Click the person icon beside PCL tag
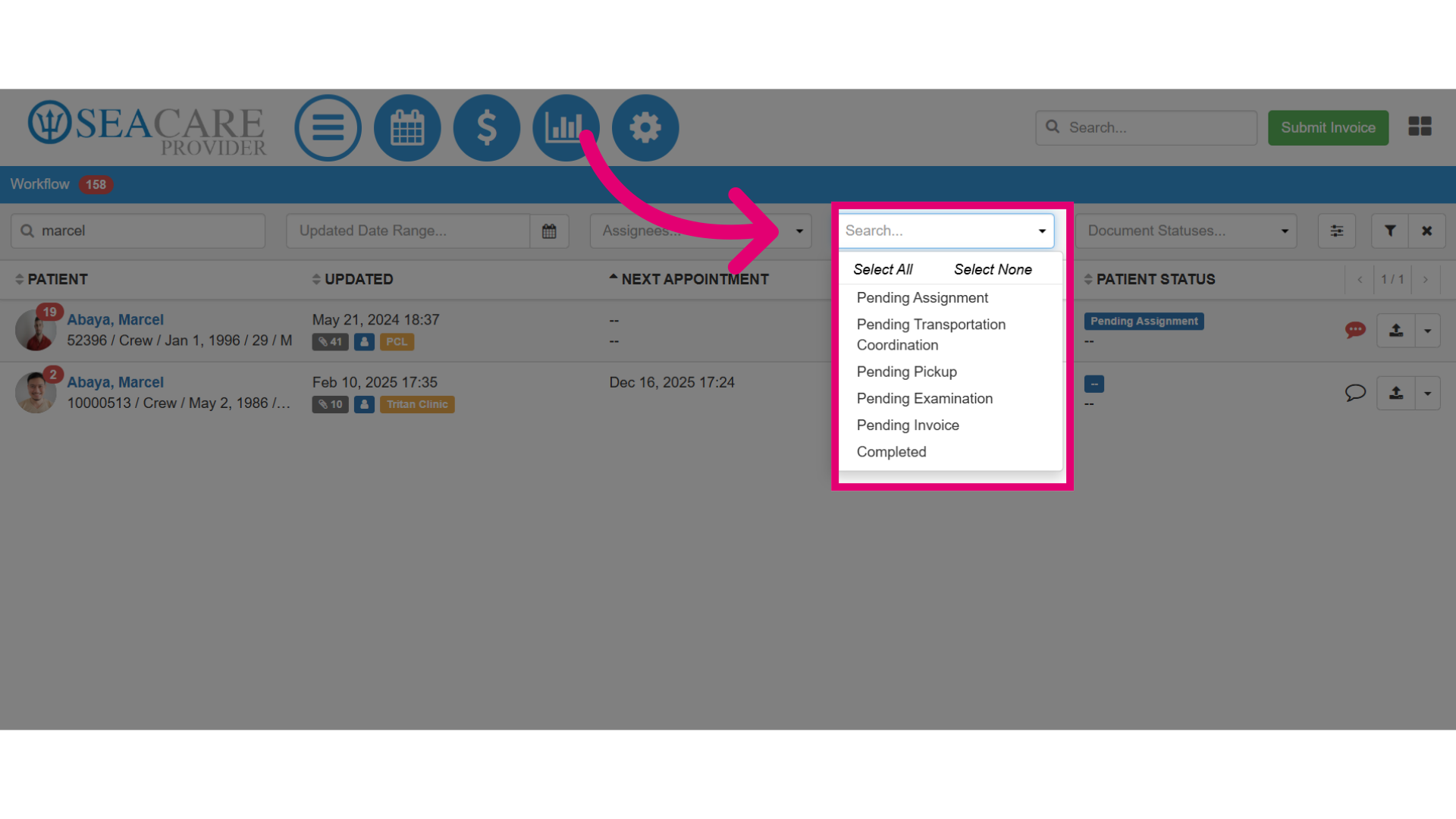Viewport: 1456px width, 819px height. (x=364, y=342)
